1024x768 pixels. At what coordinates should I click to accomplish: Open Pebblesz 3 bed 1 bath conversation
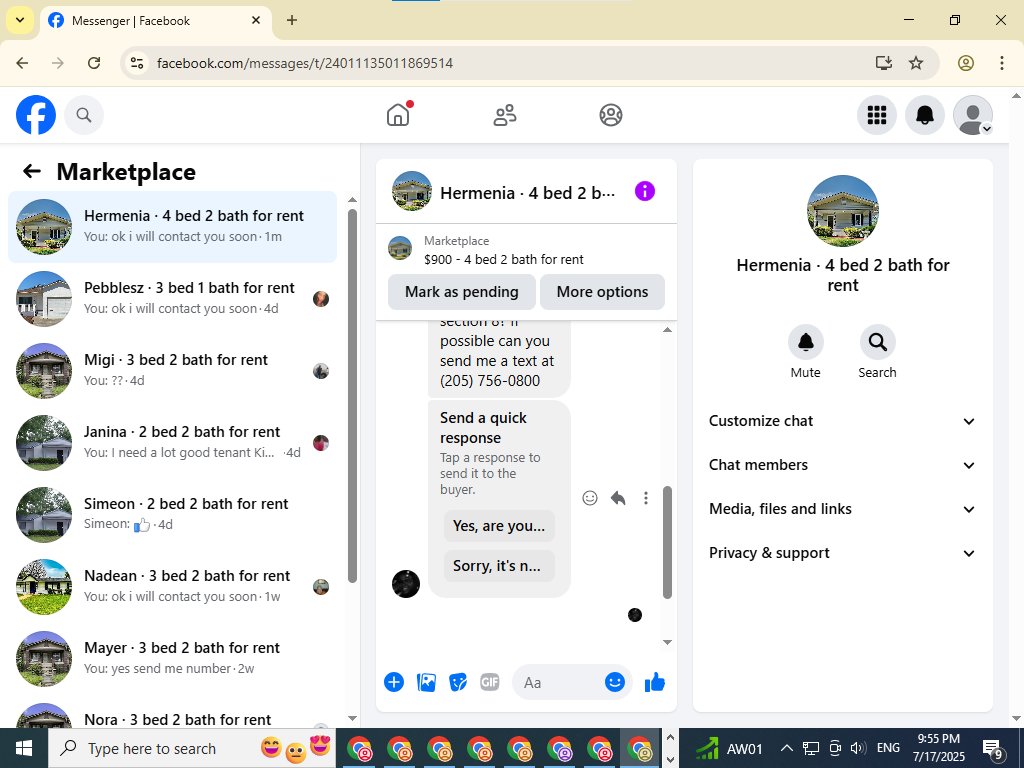pyautogui.click(x=172, y=298)
